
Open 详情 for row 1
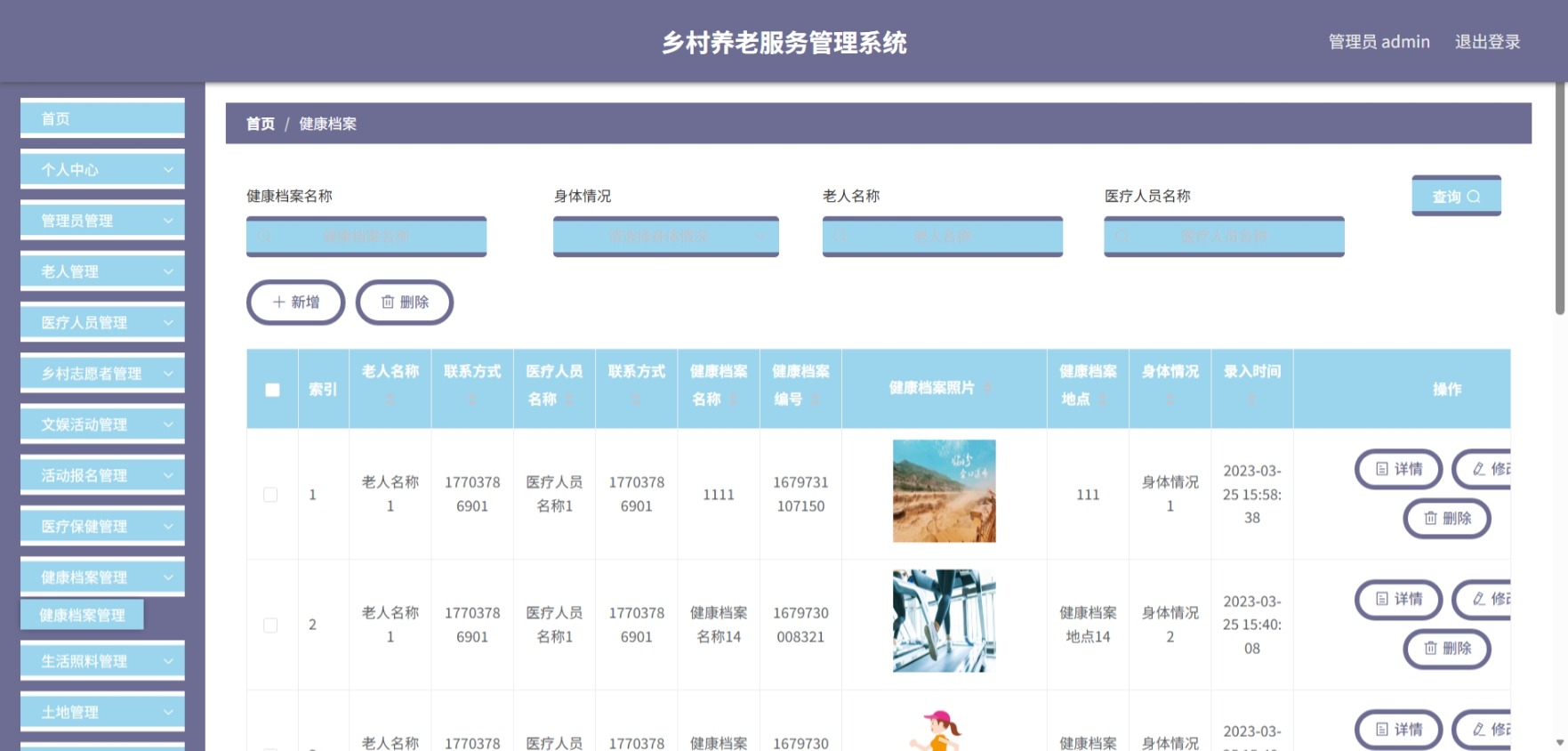[x=1398, y=469]
